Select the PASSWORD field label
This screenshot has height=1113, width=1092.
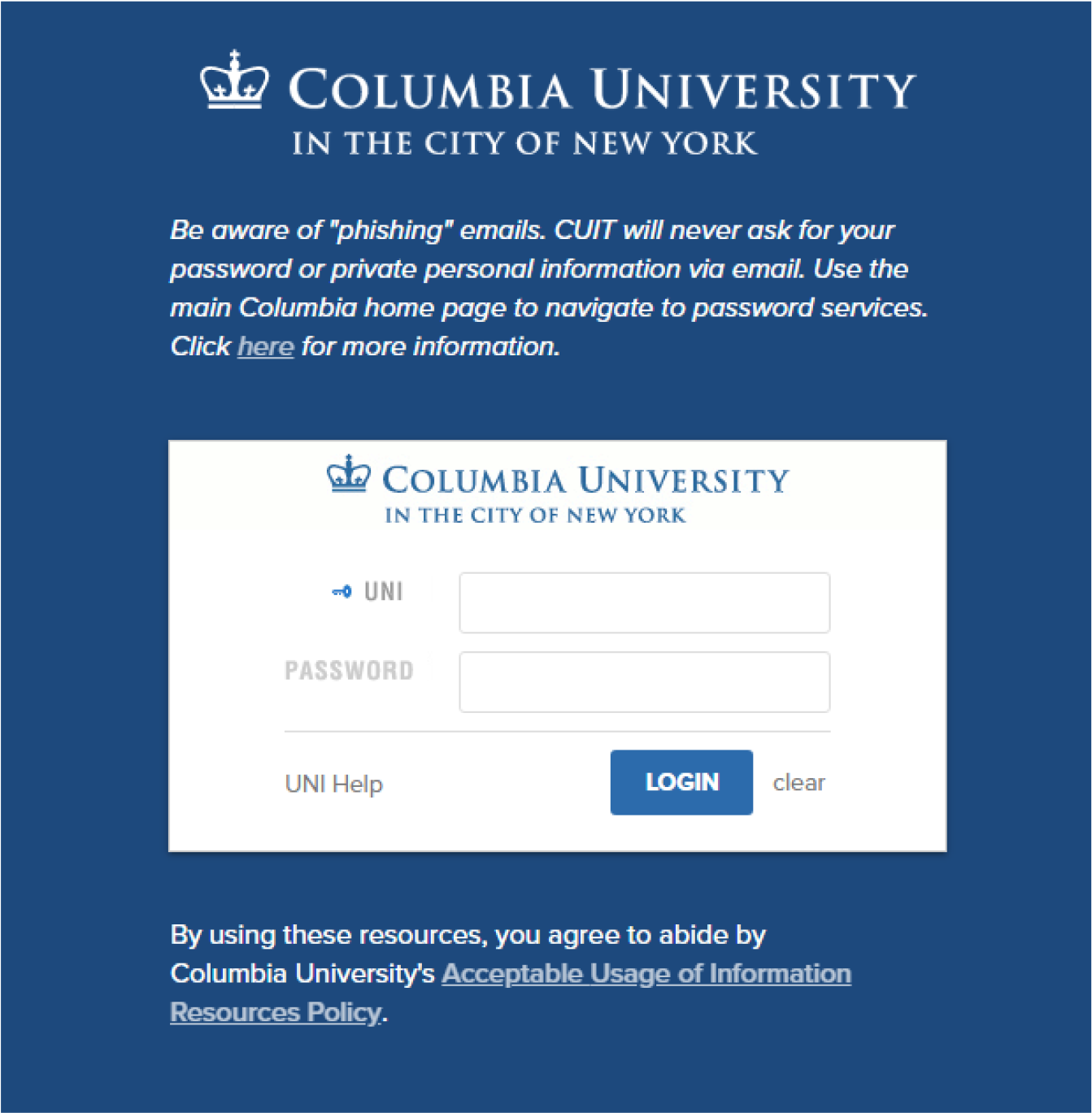(x=350, y=670)
